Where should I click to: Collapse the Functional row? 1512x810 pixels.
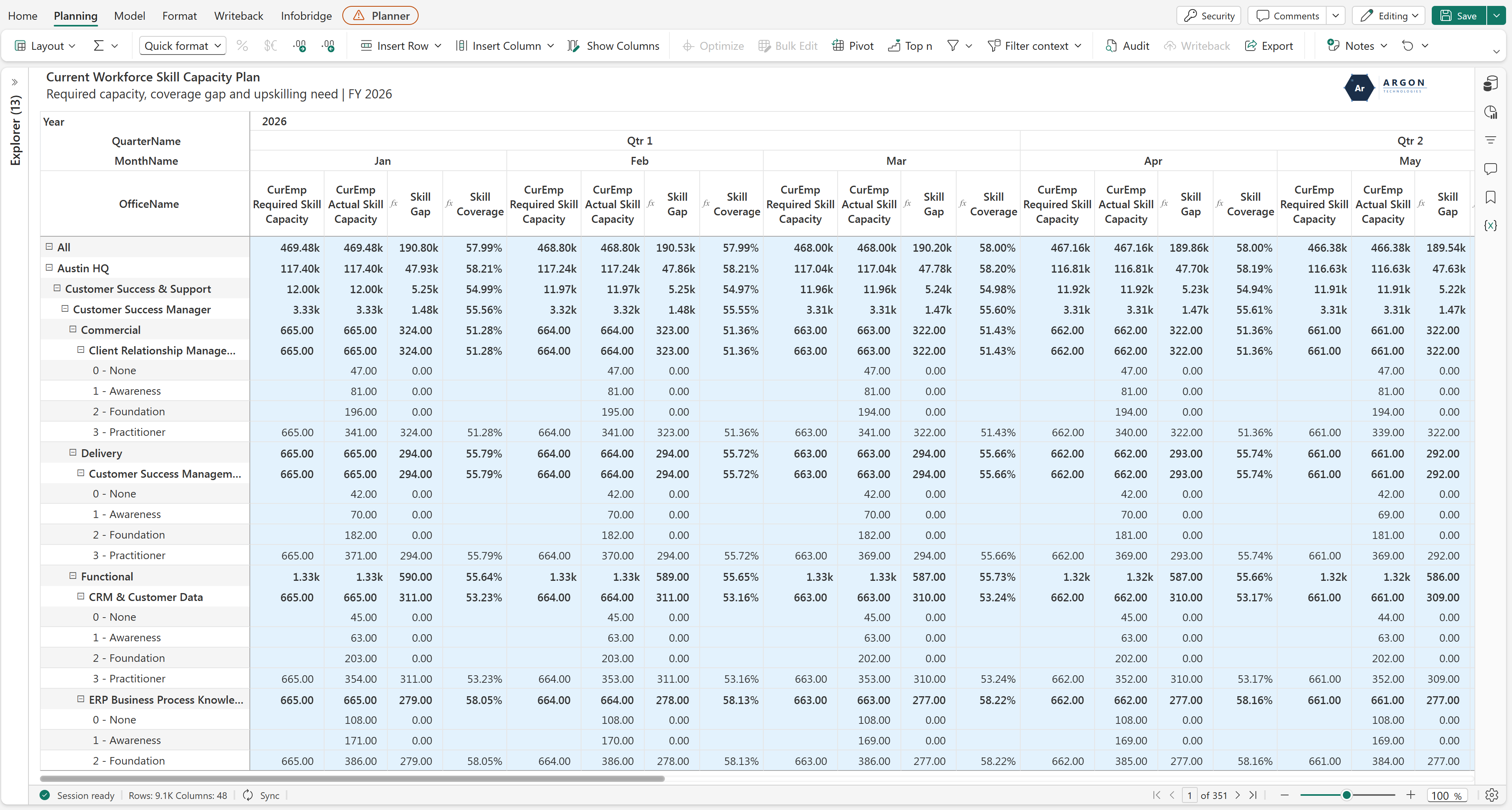[x=73, y=575]
